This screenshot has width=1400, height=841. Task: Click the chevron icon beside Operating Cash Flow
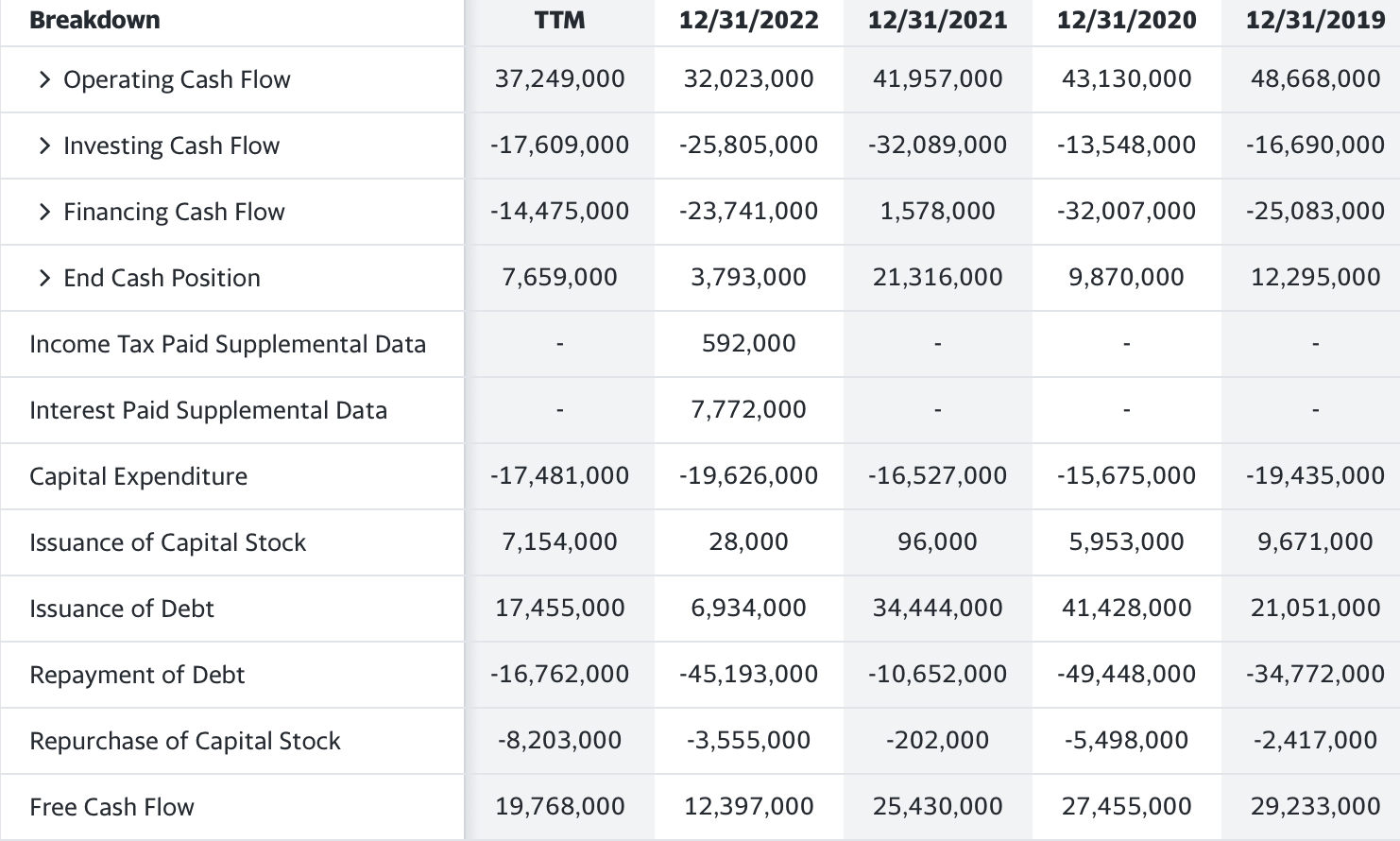click(43, 79)
